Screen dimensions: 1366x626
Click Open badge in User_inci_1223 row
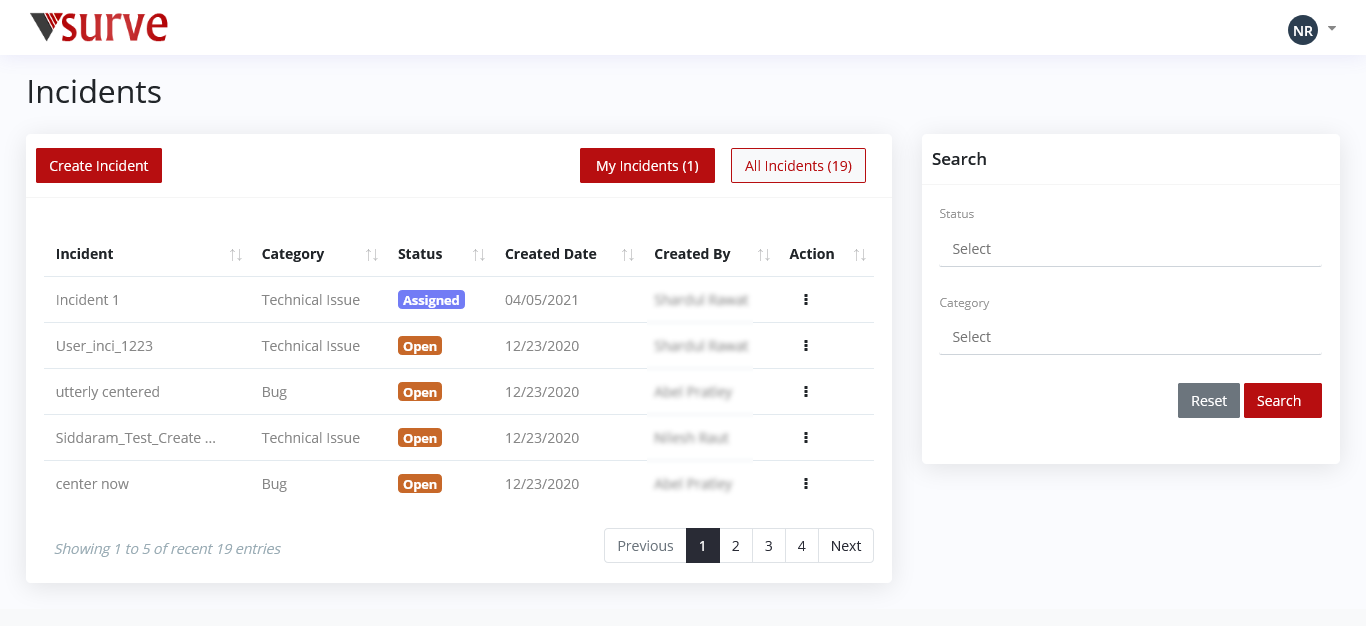click(x=420, y=346)
